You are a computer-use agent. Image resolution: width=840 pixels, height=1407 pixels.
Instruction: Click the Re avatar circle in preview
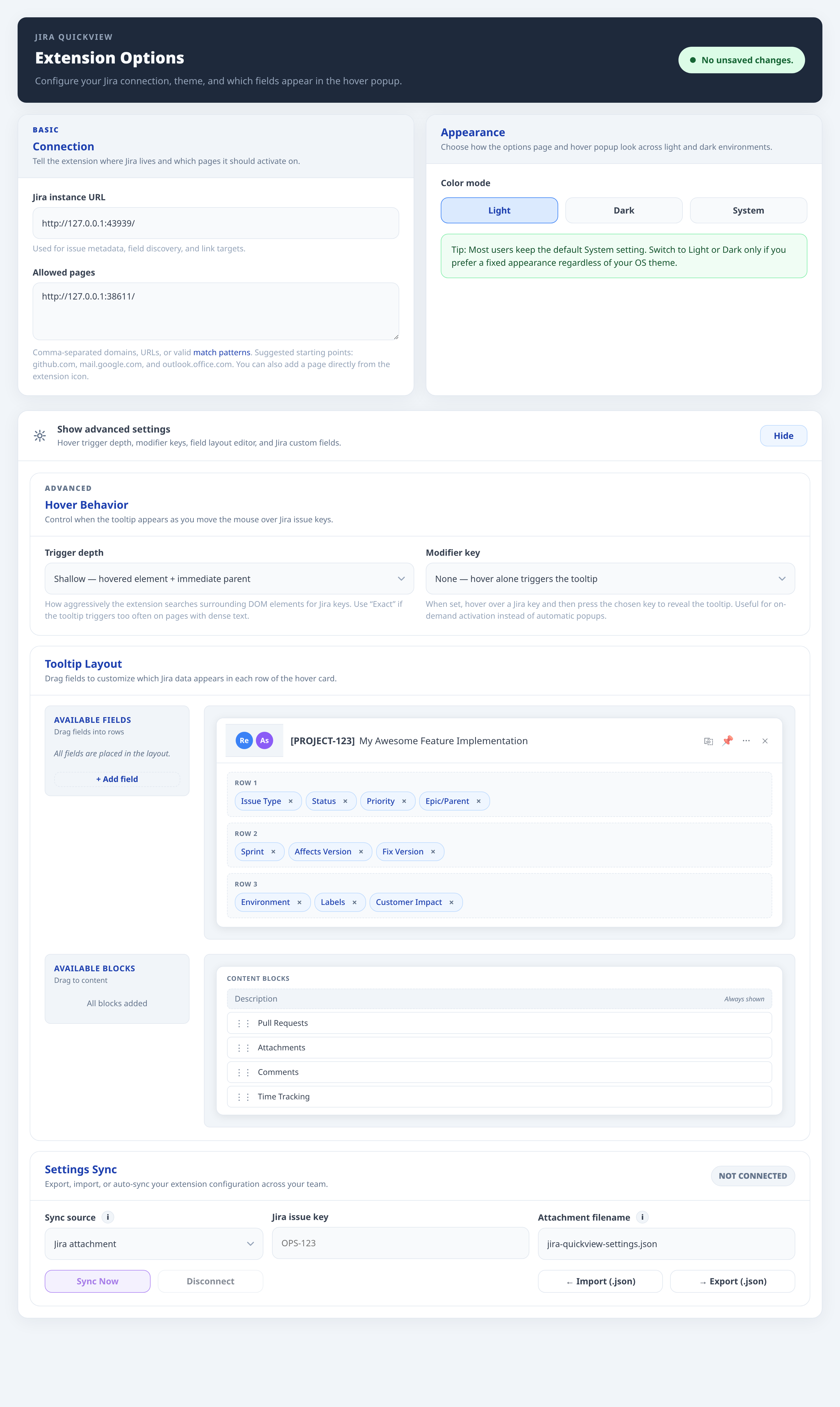point(244,741)
